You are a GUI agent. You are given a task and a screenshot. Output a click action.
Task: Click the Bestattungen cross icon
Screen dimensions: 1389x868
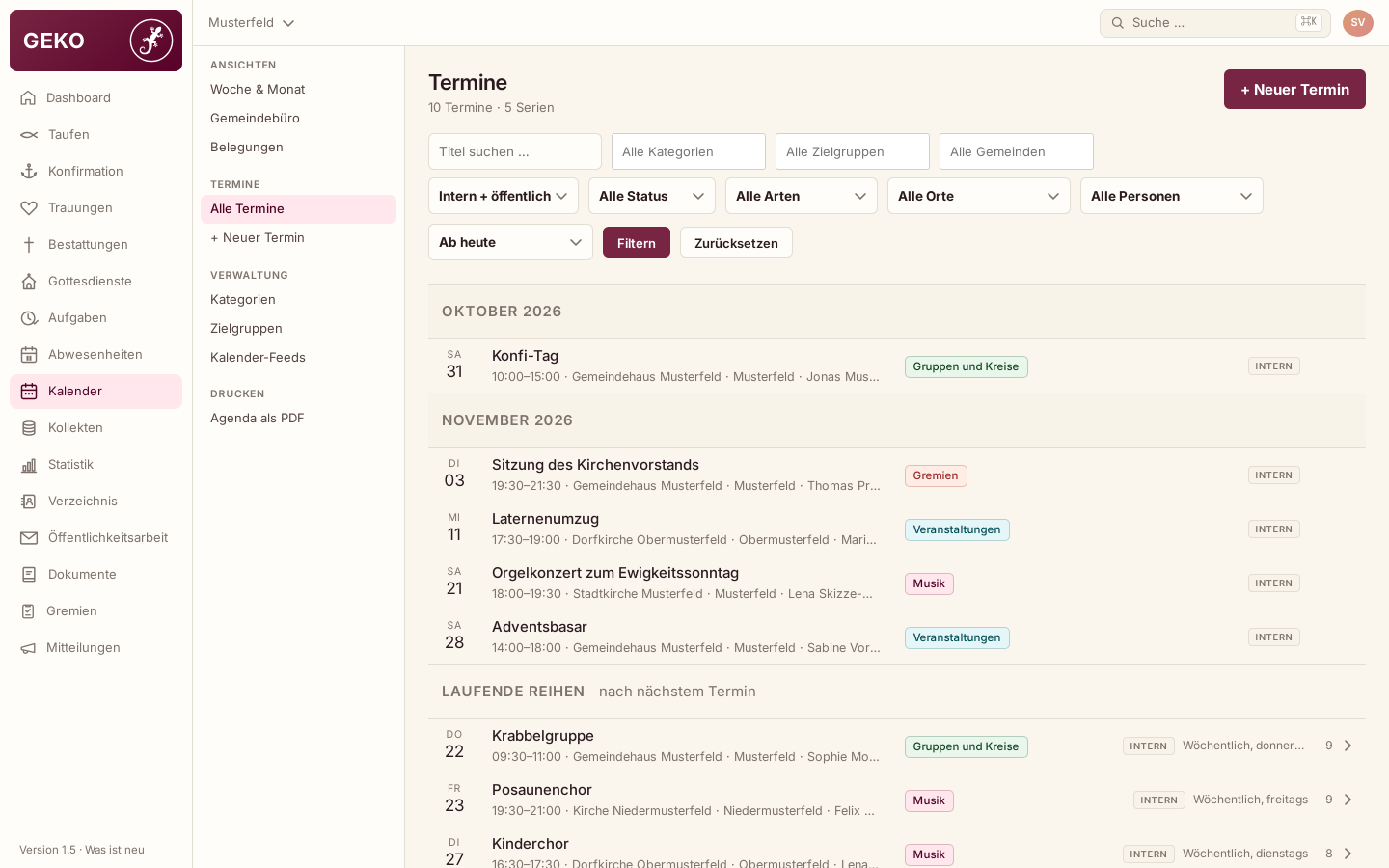tap(29, 244)
